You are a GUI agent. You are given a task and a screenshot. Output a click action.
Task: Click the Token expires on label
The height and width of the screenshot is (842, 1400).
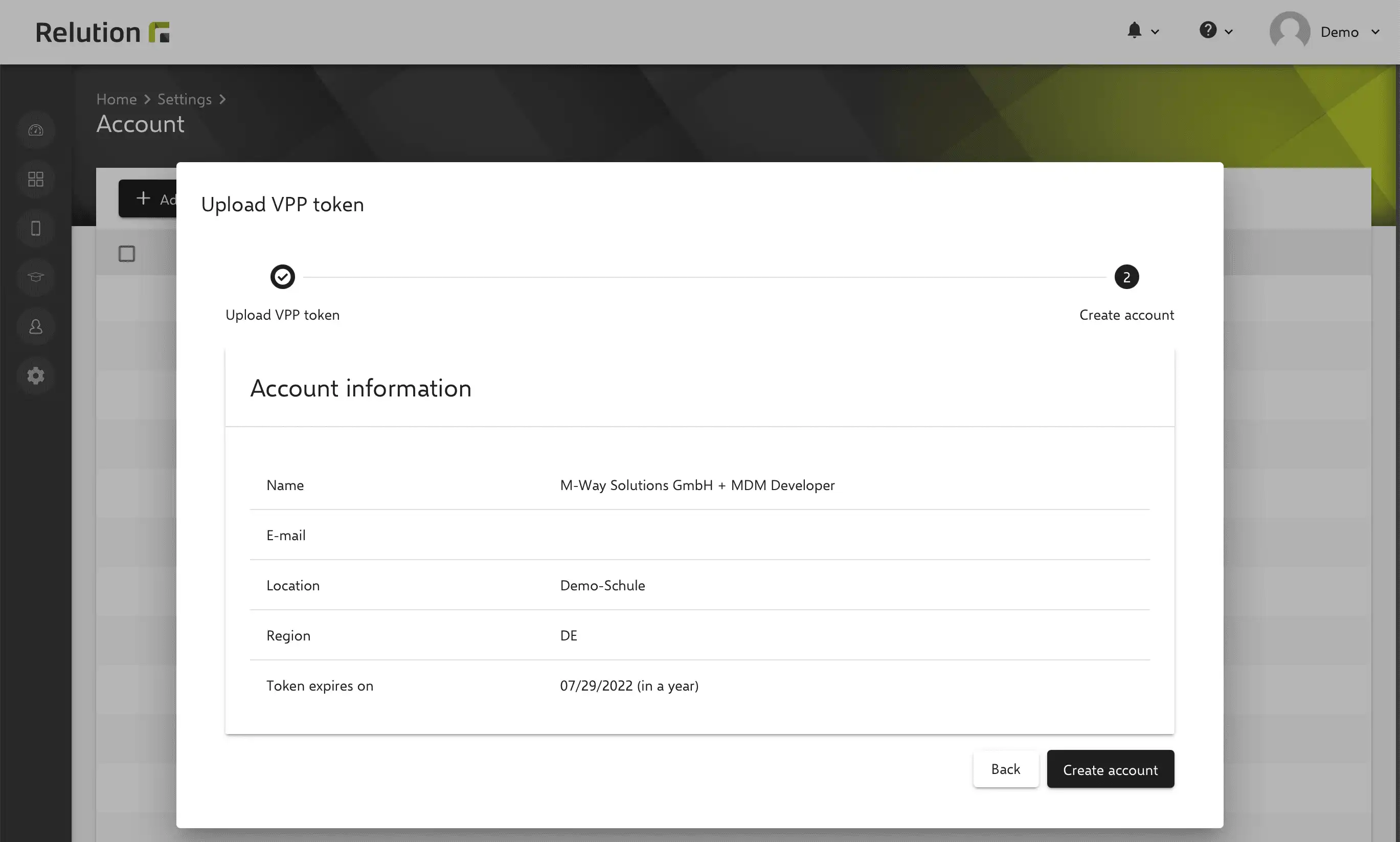[320, 685]
